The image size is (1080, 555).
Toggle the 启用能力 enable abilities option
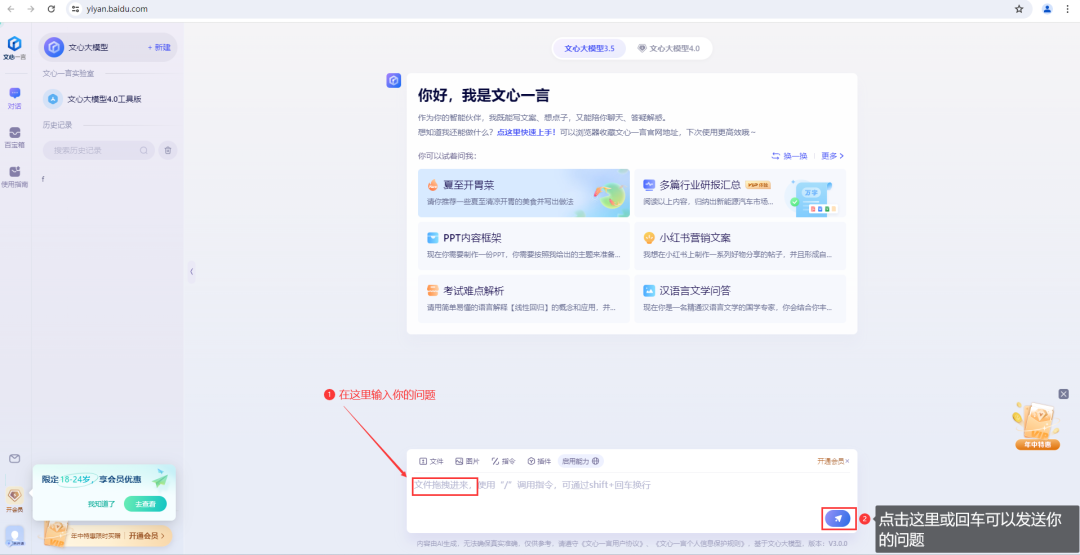pos(581,461)
